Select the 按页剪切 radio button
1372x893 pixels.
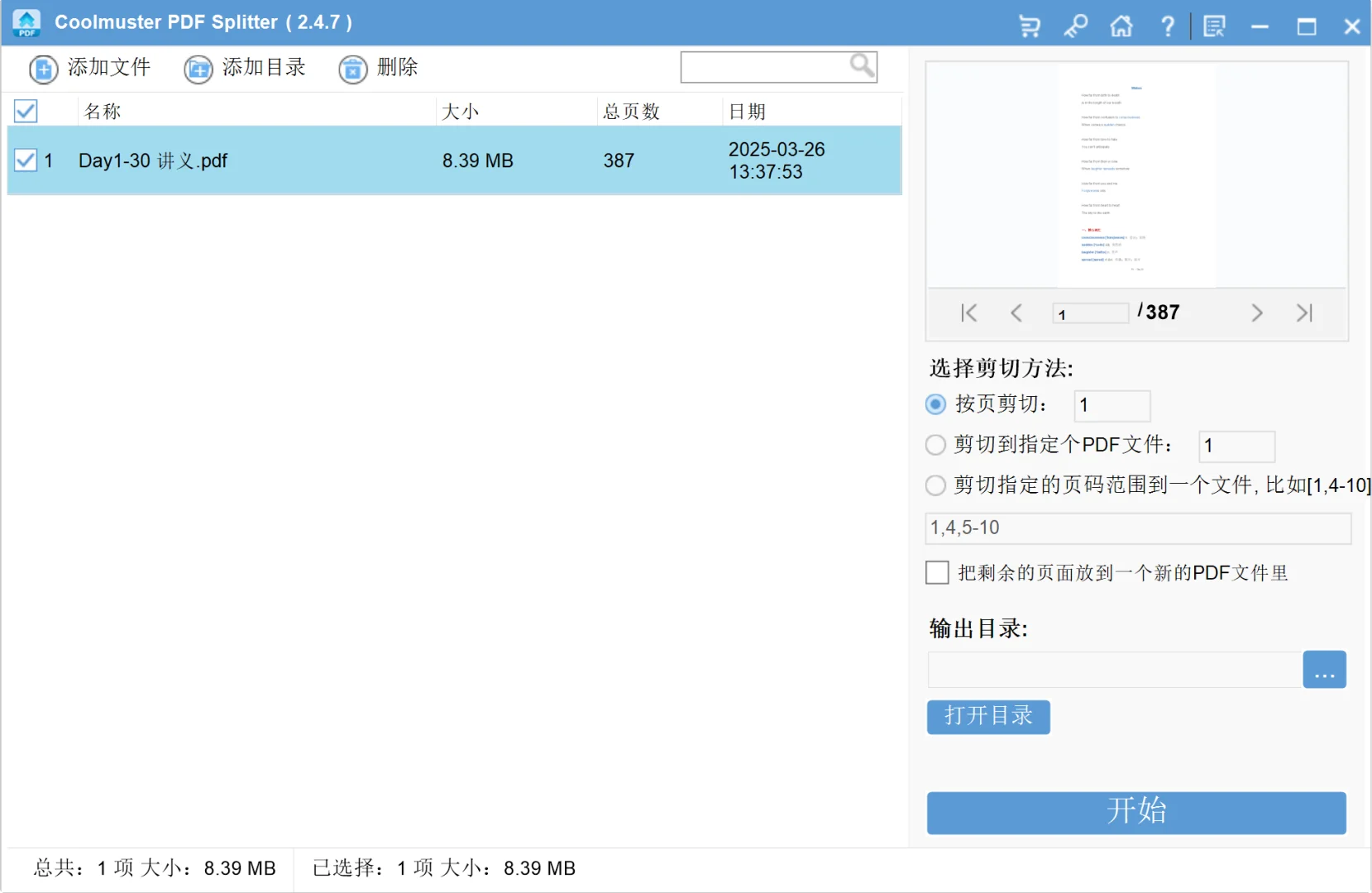coord(935,404)
